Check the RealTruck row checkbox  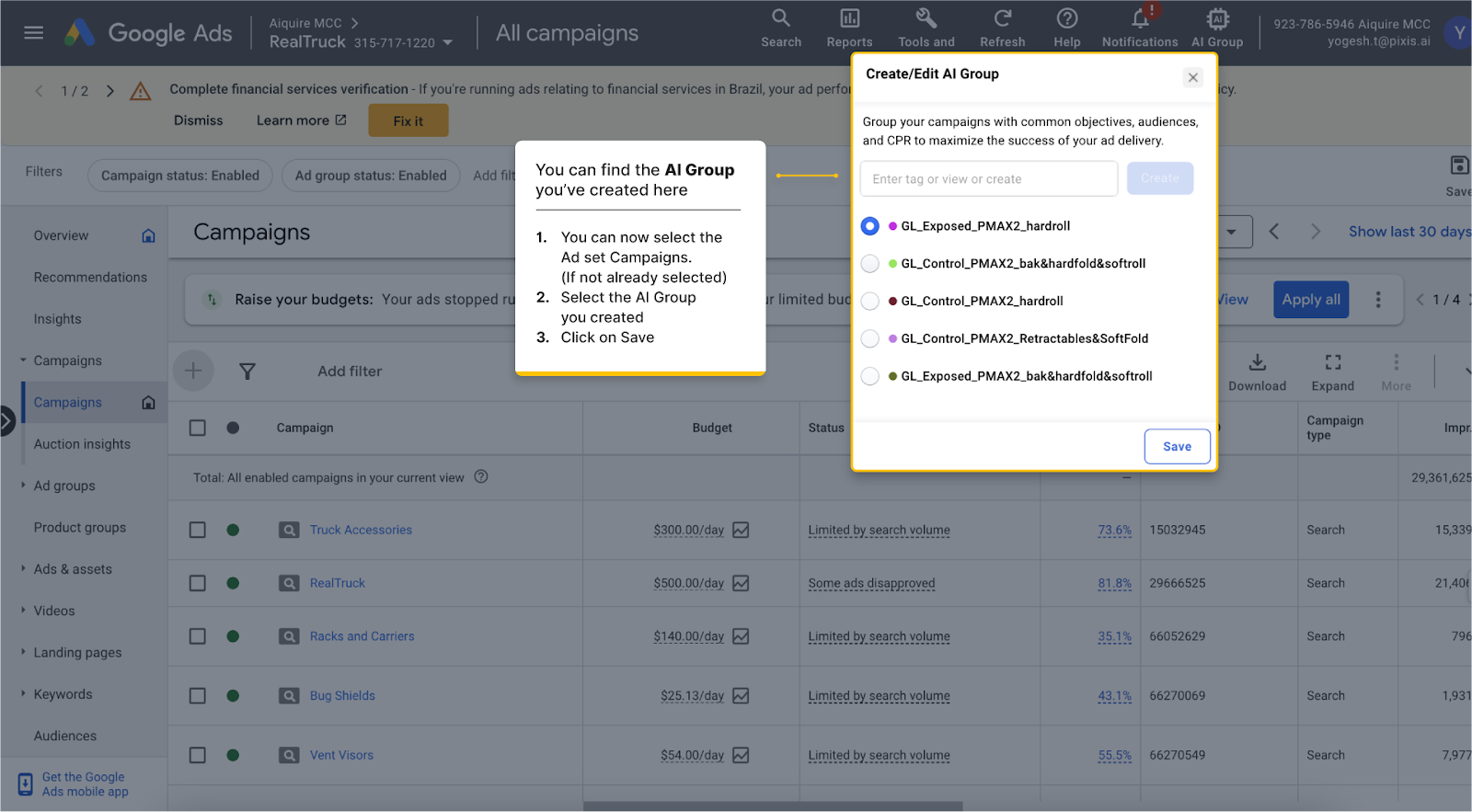pyautogui.click(x=197, y=583)
